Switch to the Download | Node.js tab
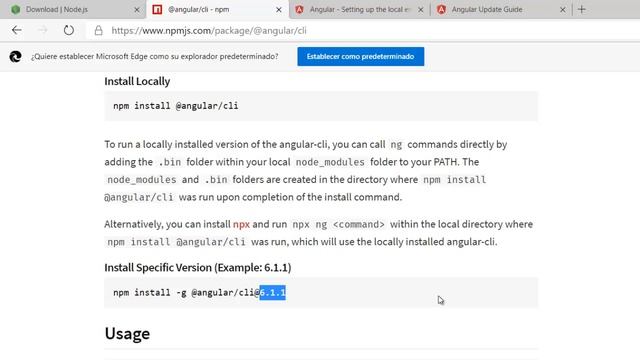The image size is (640, 360). point(73,9)
